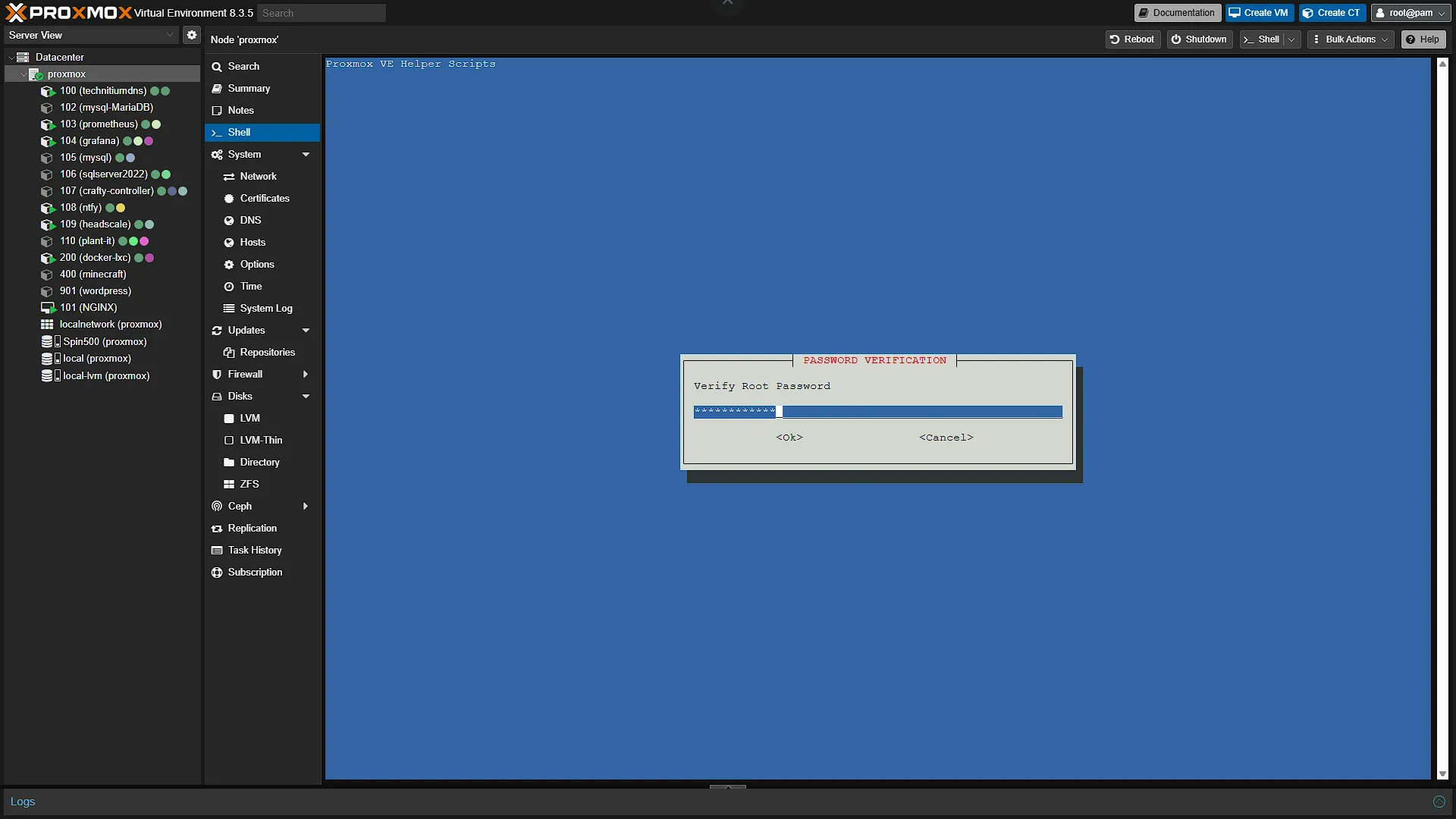Image resolution: width=1456 pixels, height=819 pixels.
Task: Click the console scrollbar down arrow
Action: [x=1442, y=774]
